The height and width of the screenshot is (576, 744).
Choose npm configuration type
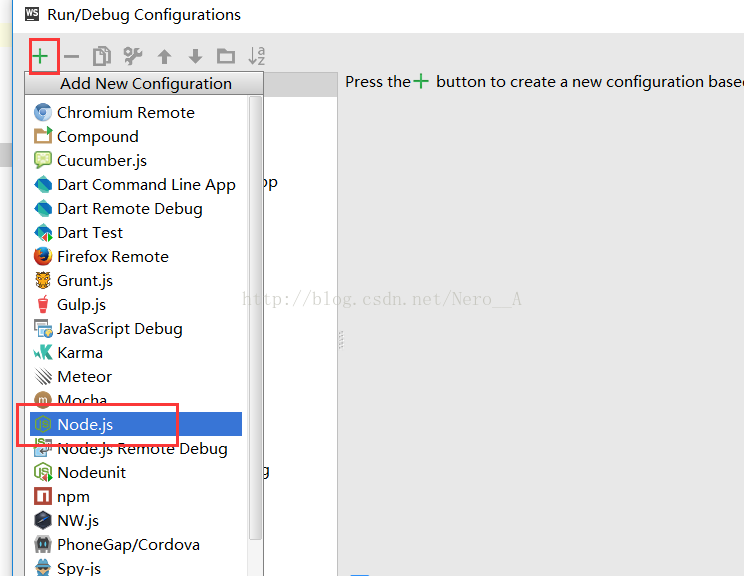coord(138,496)
